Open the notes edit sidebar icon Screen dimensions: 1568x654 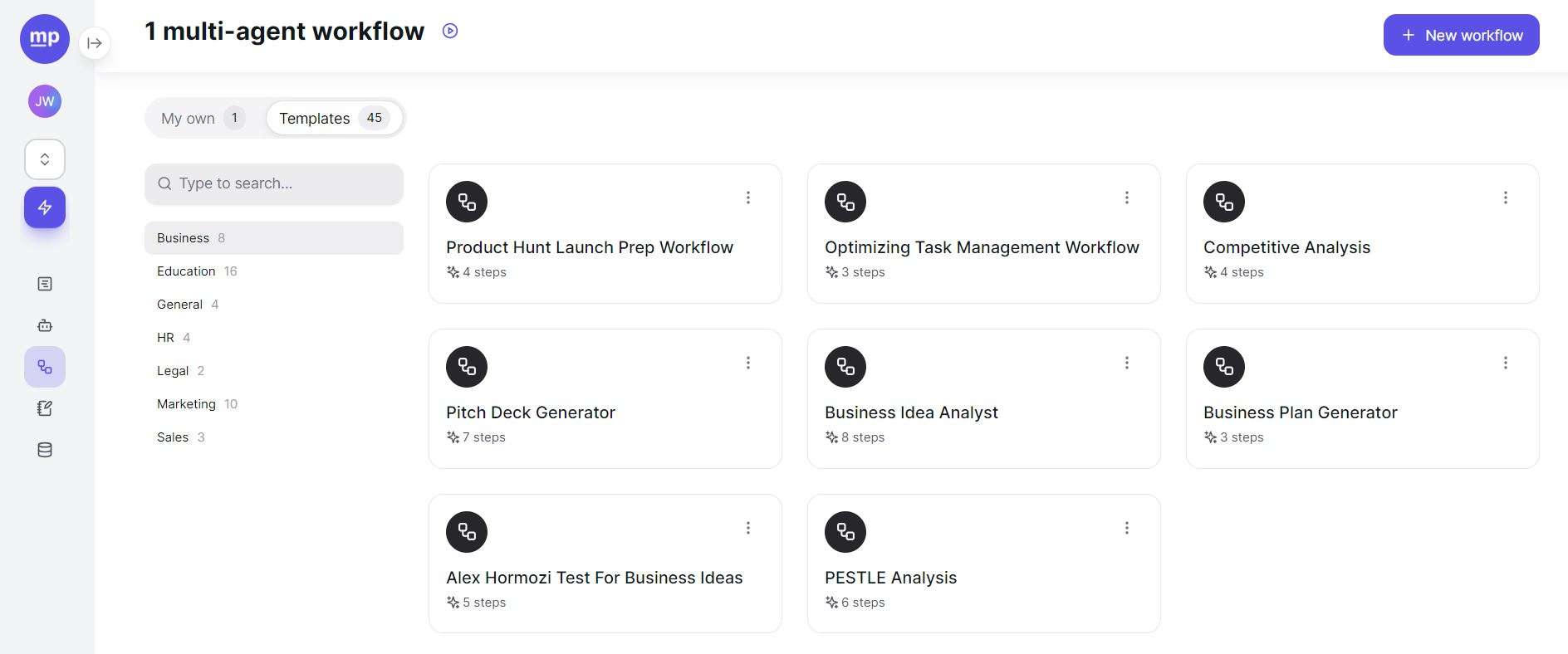45,408
